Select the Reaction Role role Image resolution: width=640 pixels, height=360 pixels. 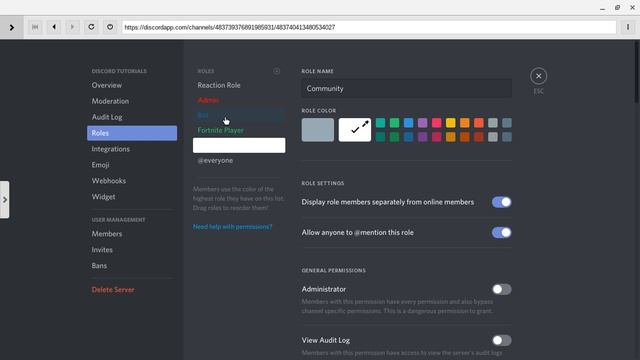[239, 85]
